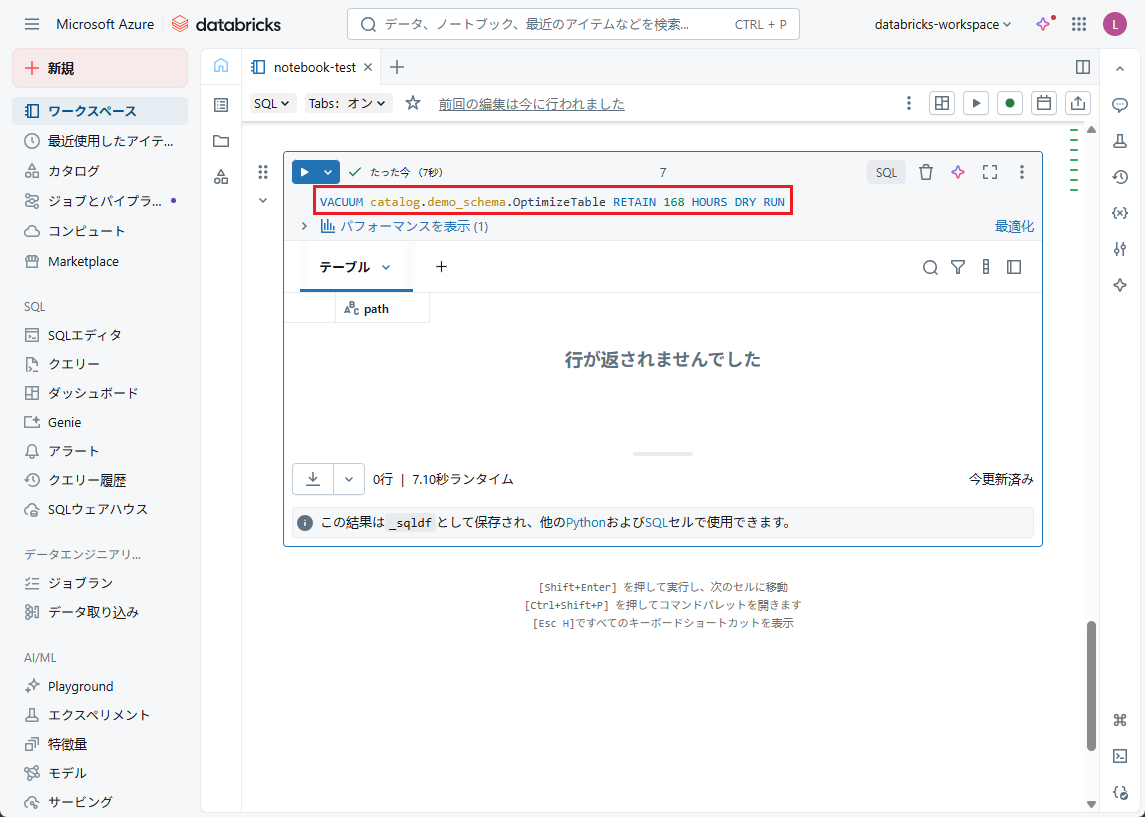Expand cell to fullscreen view

(990, 172)
